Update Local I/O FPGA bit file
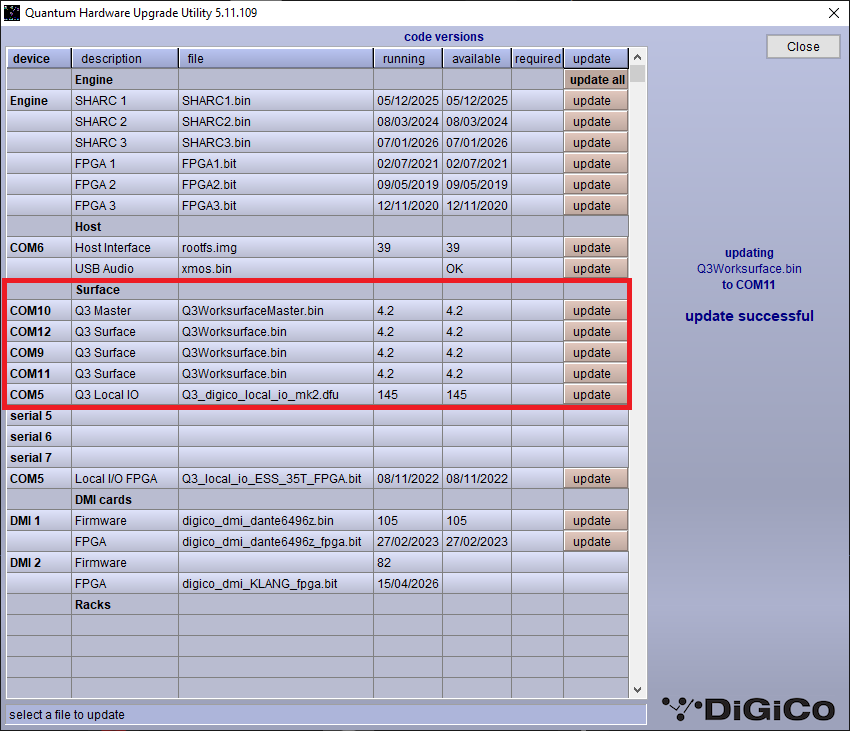Viewport: 850px width, 731px height. click(596, 479)
